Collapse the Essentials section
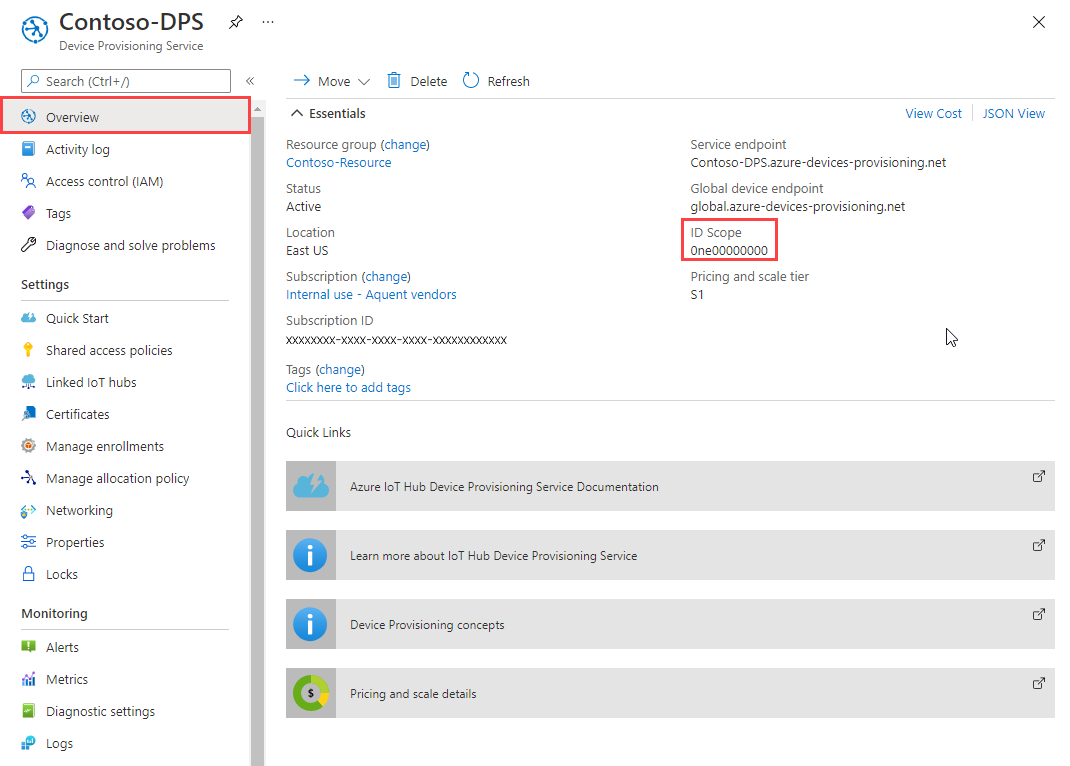The width and height of the screenshot is (1070, 766). coord(297,114)
